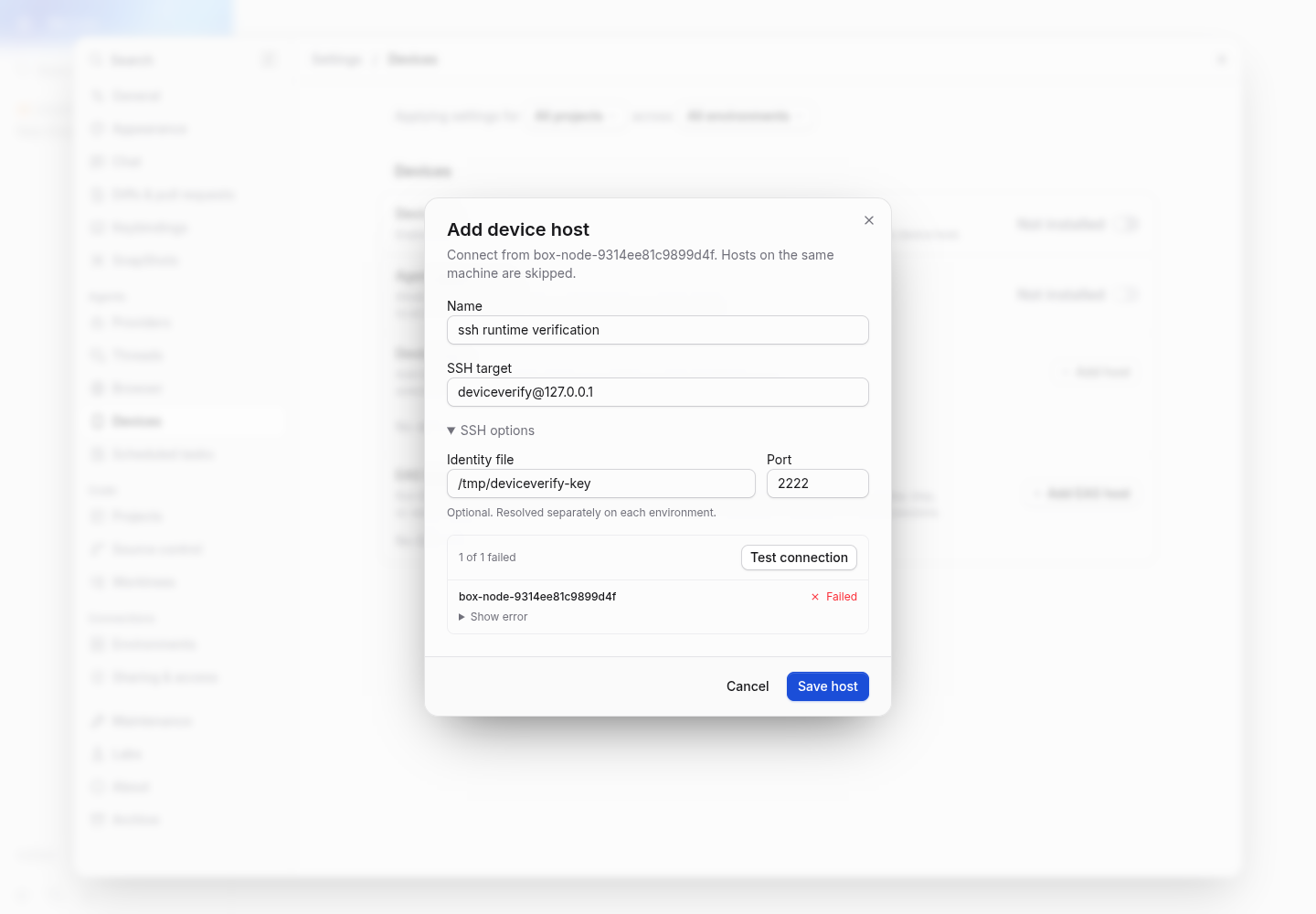
Task: Click the red Failed status icon
Action: point(815,597)
